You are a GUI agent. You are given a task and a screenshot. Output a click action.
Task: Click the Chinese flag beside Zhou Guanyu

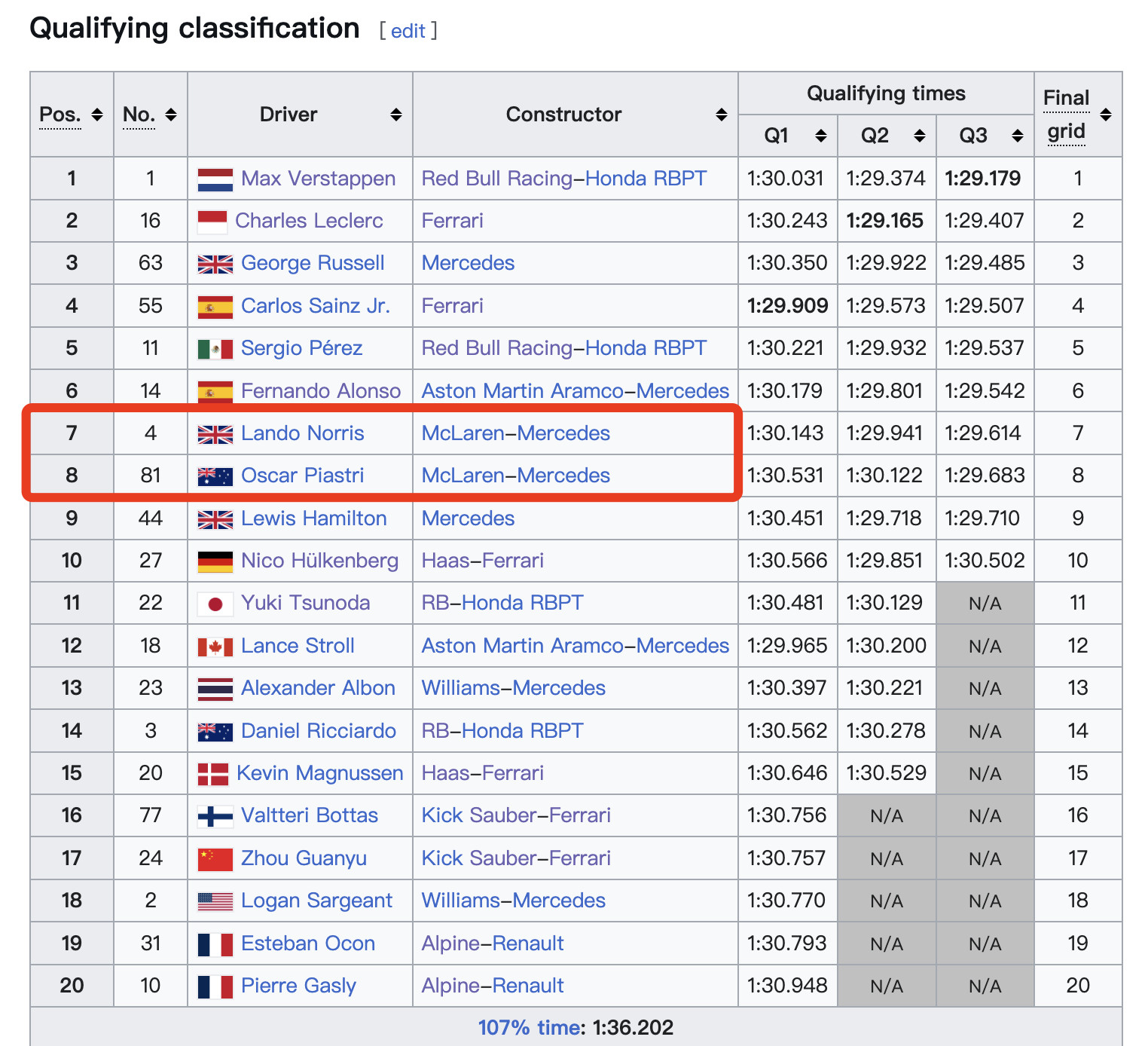point(215,859)
